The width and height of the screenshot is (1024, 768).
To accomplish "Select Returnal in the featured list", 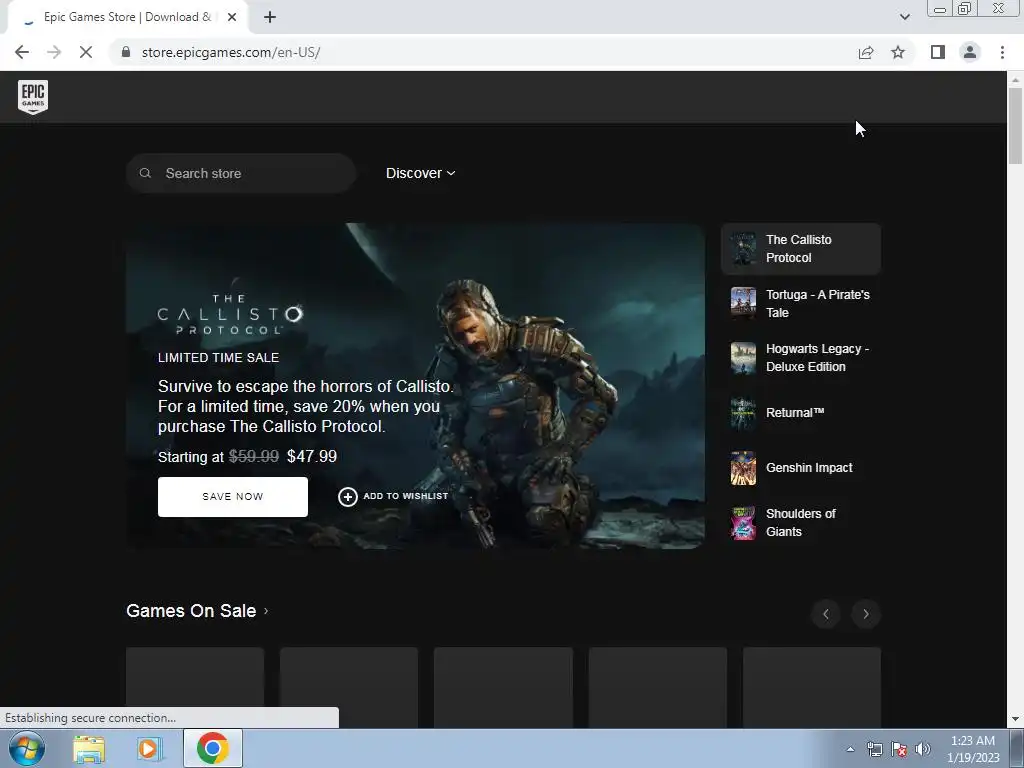I will [x=801, y=413].
